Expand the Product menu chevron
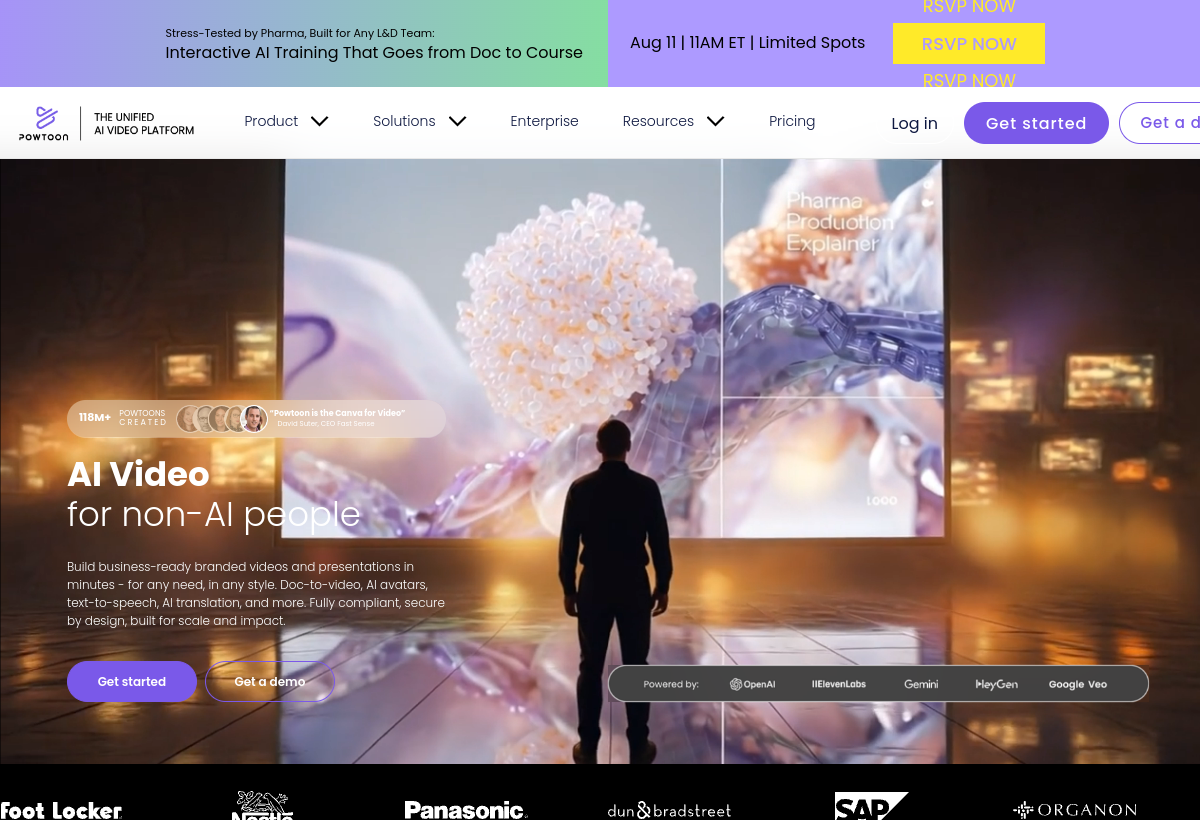The height and width of the screenshot is (820, 1200). coord(319,121)
